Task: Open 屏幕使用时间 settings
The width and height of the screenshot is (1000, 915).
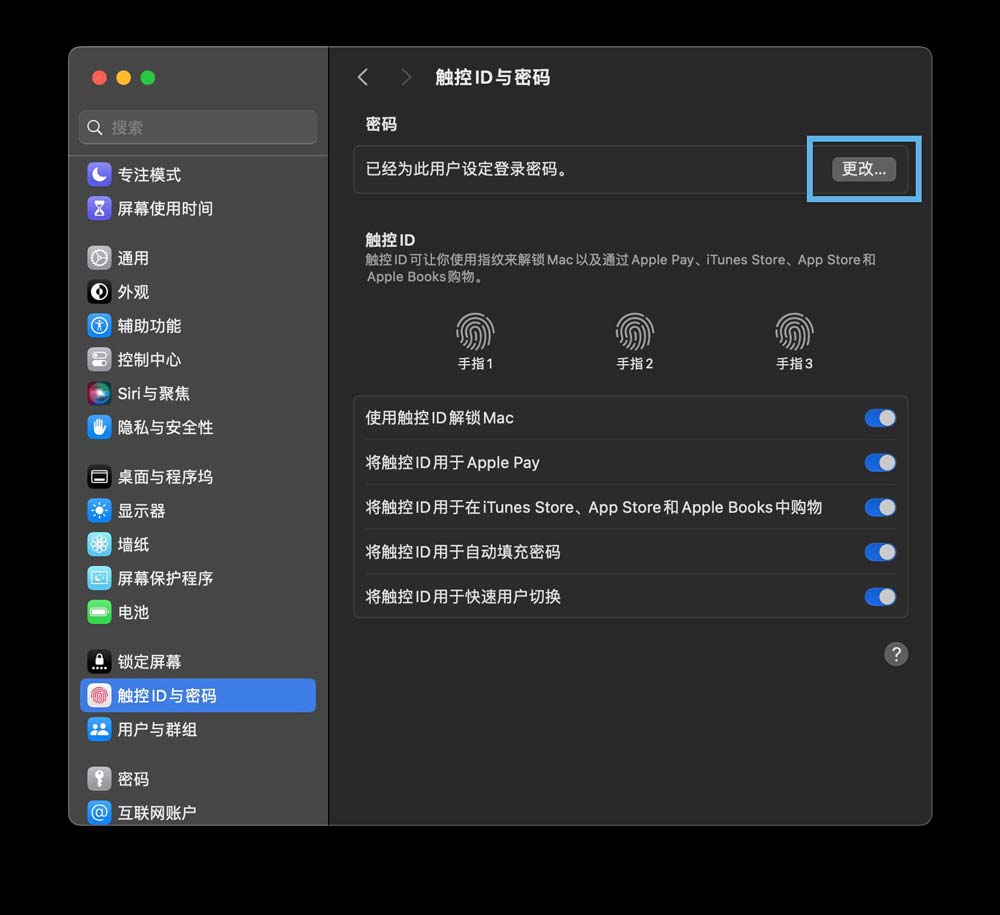Action: [164, 209]
